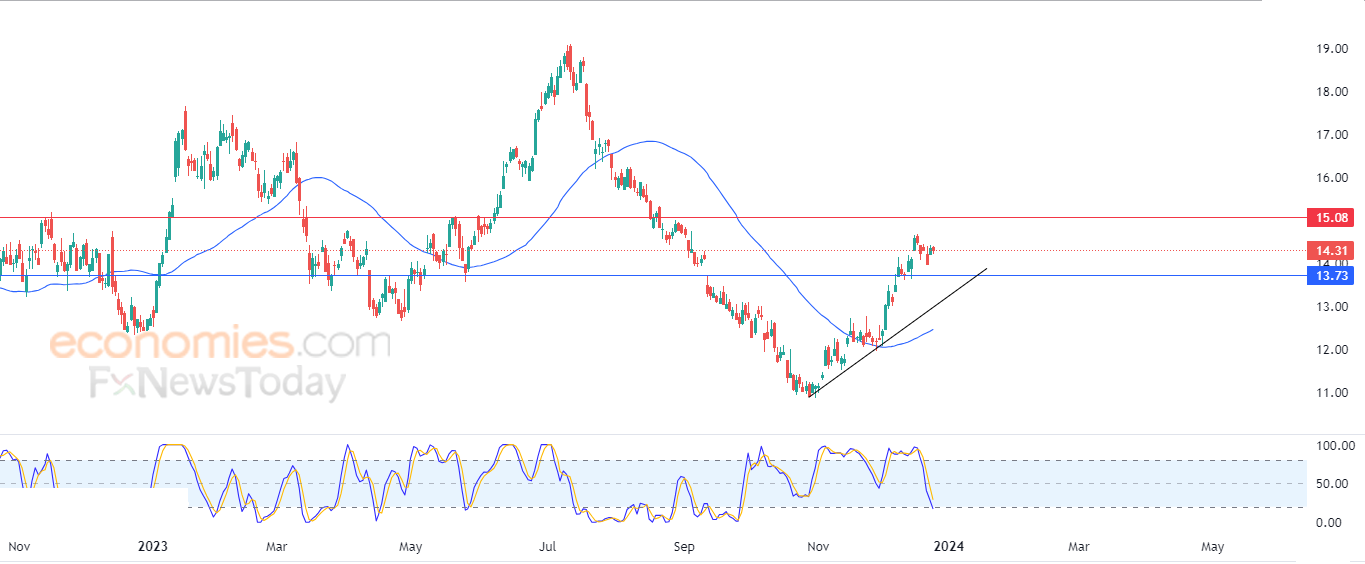Click the 18.00 price axis value
Image resolution: width=1365 pixels, height=564 pixels.
point(1330,92)
